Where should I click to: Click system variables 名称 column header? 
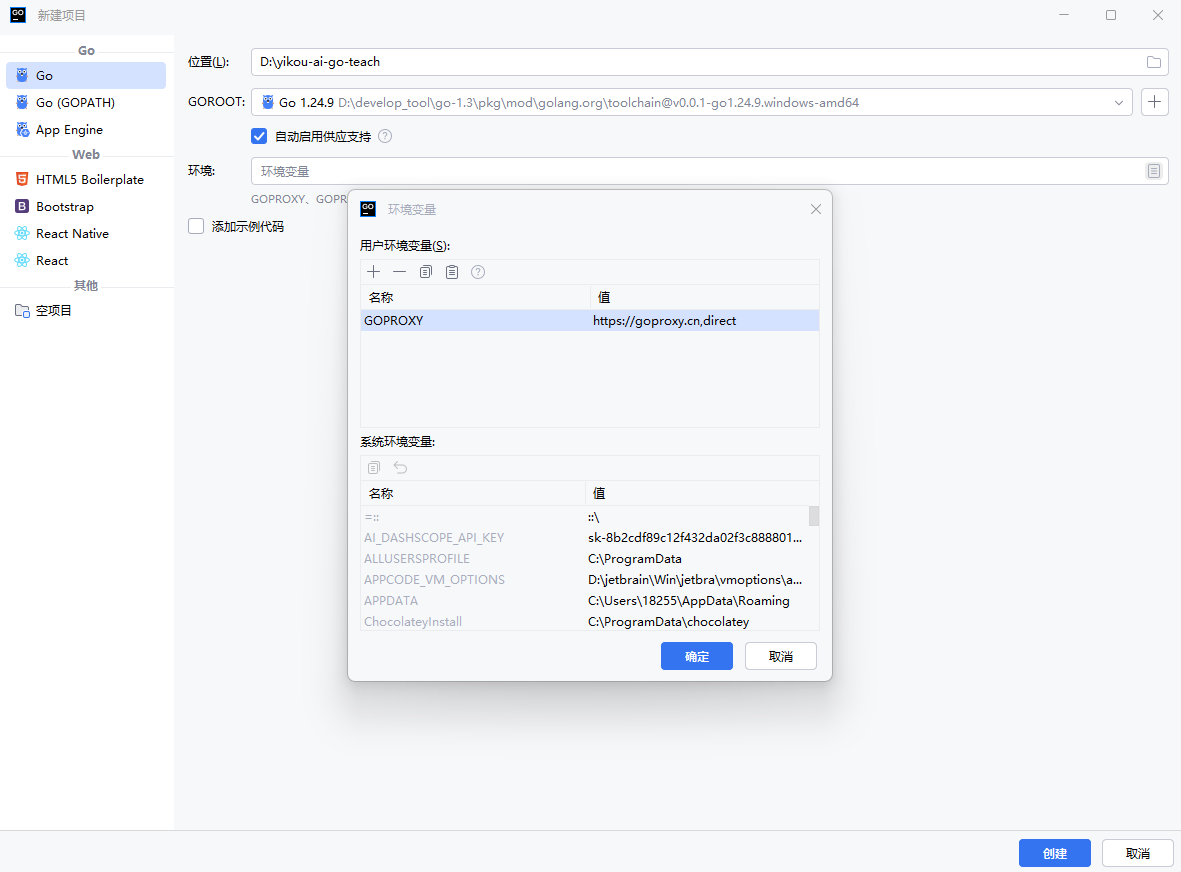click(x=473, y=493)
